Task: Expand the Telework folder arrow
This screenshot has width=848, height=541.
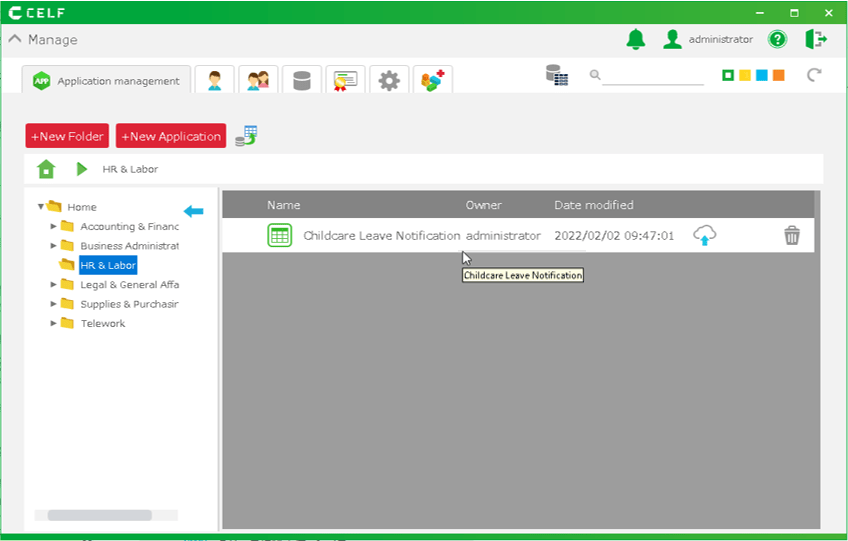Action: point(54,323)
